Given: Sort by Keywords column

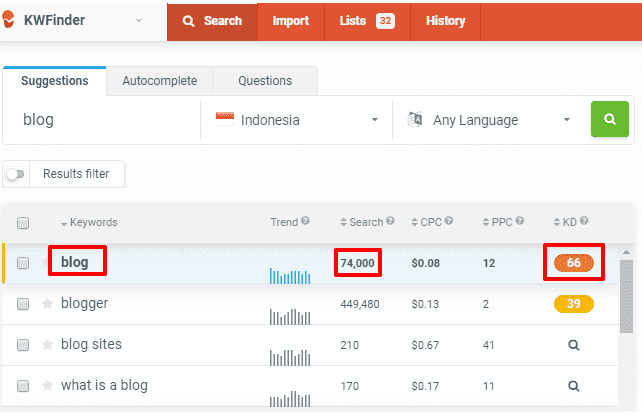Looking at the screenshot, I should (x=89, y=222).
